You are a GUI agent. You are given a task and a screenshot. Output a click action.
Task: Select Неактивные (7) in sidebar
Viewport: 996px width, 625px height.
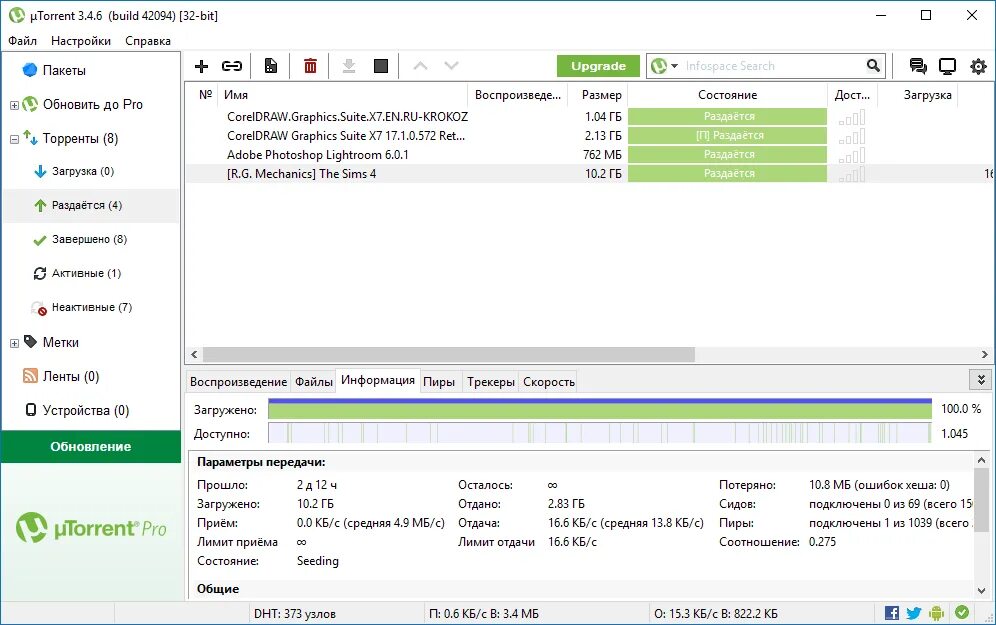[x=92, y=307]
